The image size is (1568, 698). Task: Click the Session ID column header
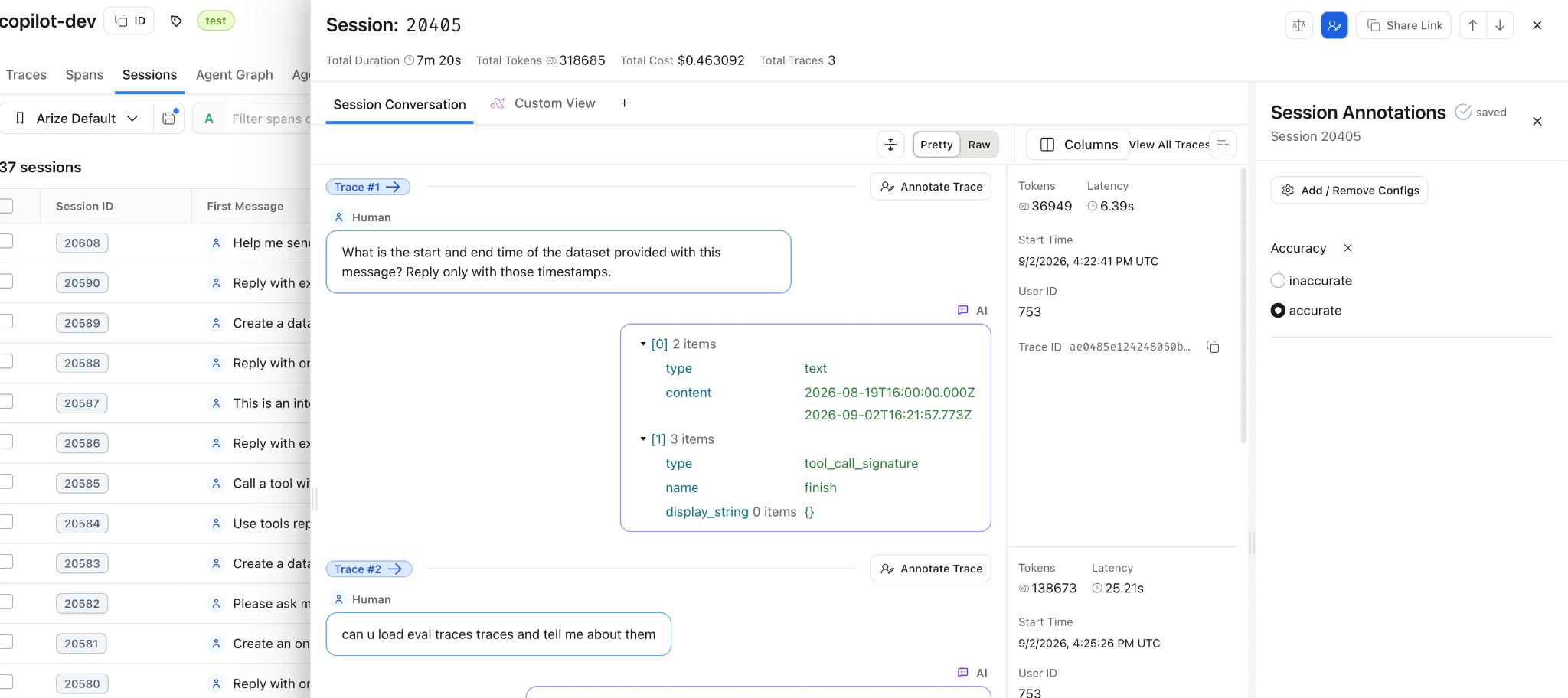84,206
